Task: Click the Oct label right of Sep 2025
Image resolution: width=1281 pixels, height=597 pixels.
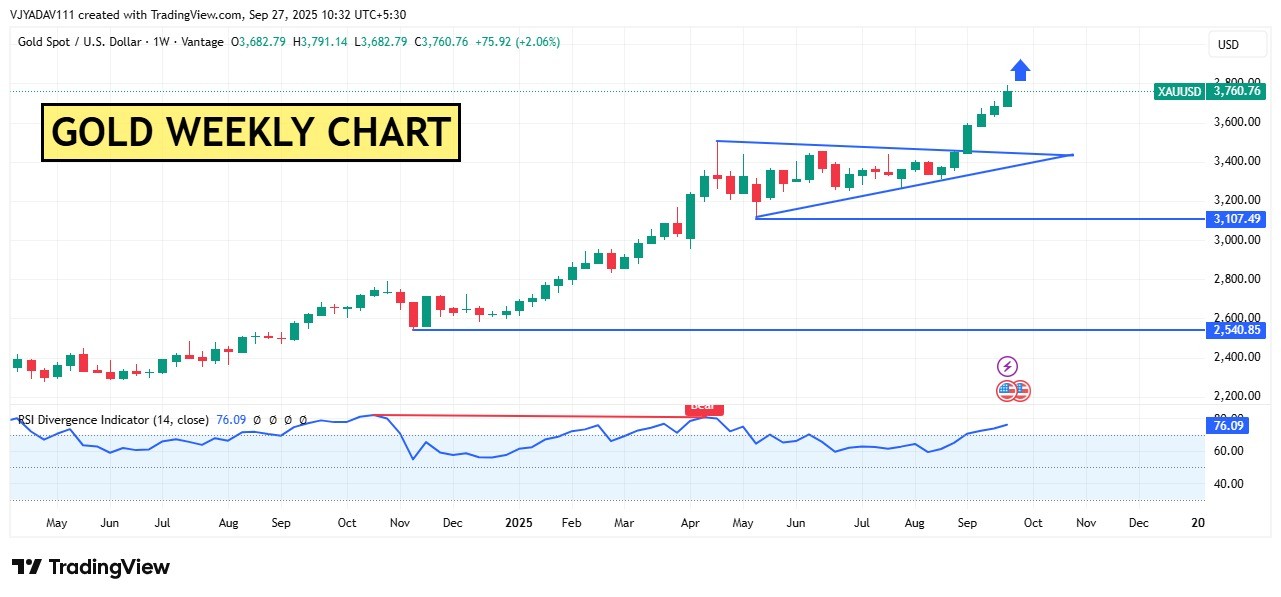Action: [1032, 523]
